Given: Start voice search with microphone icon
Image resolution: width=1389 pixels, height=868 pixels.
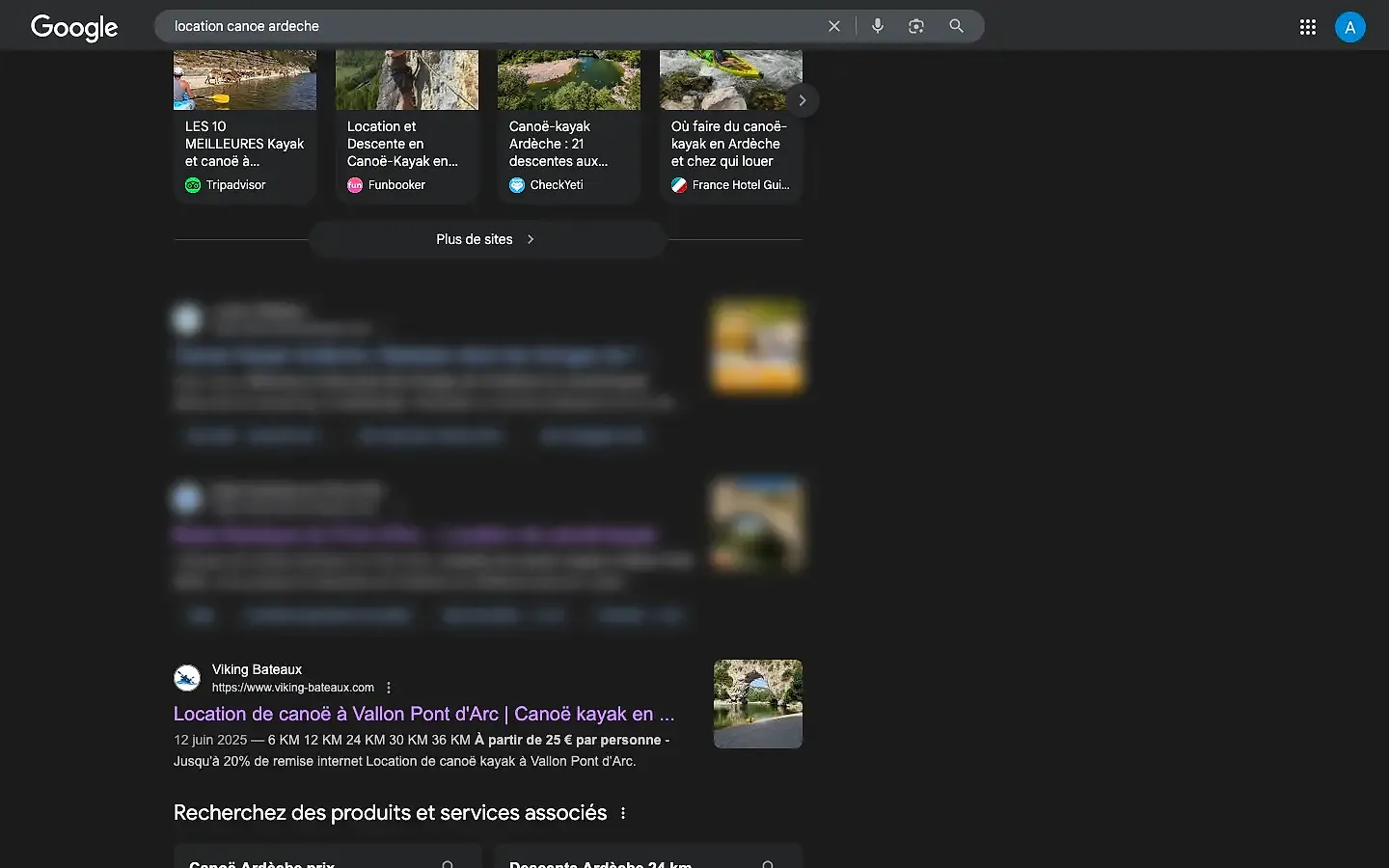Looking at the screenshot, I should coord(878,26).
